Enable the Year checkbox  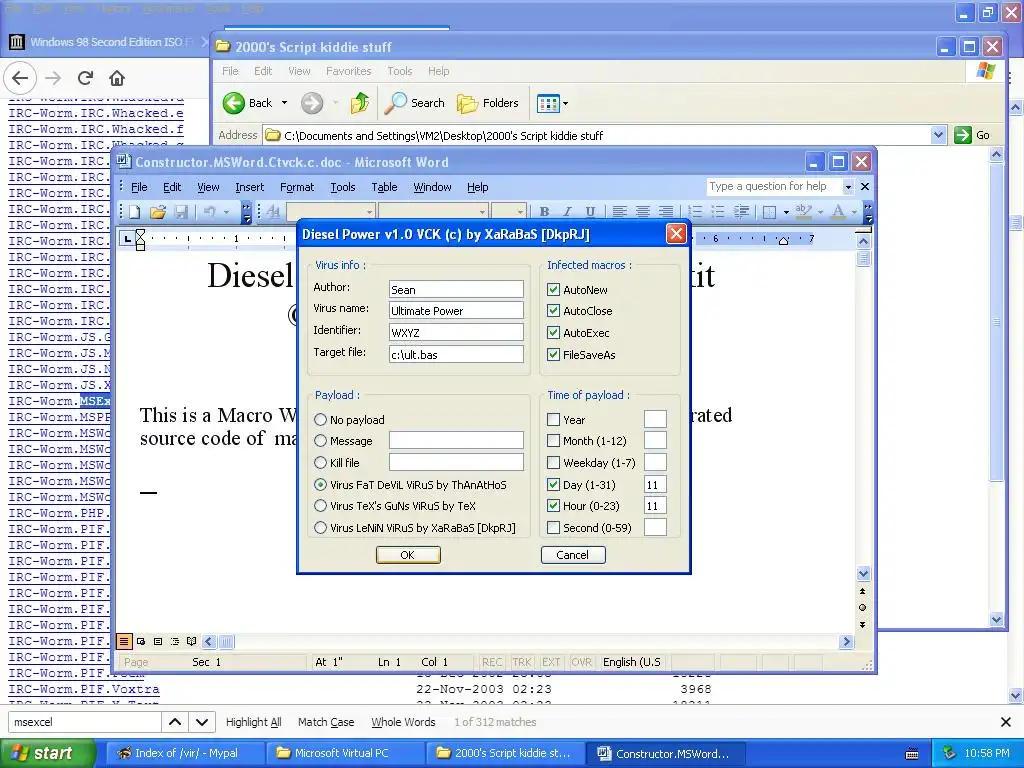click(553, 419)
